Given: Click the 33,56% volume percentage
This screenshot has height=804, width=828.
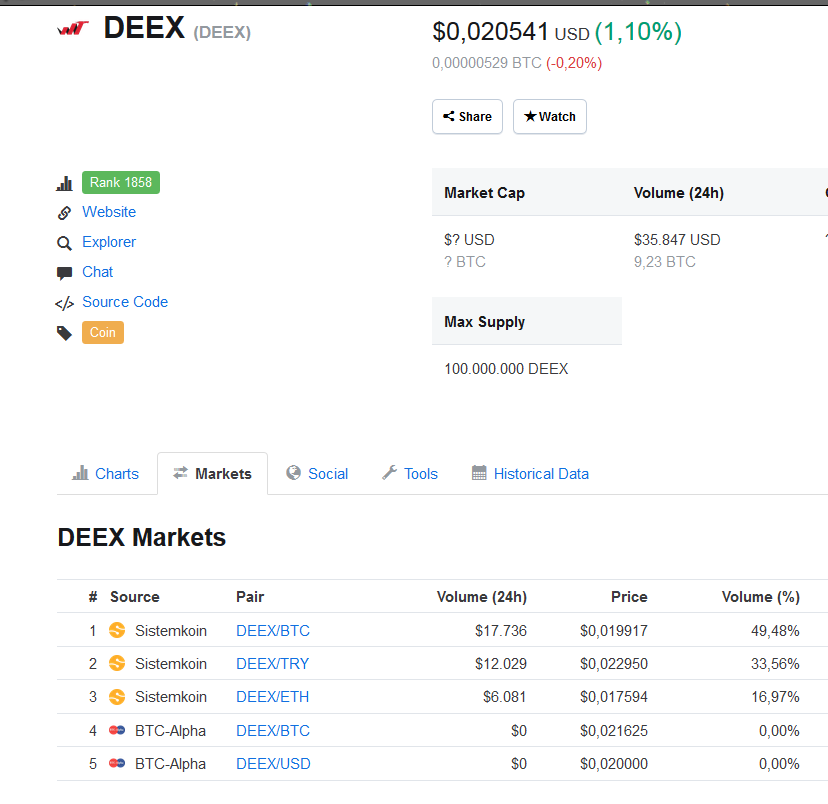Looking at the screenshot, I should pyautogui.click(x=775, y=664).
